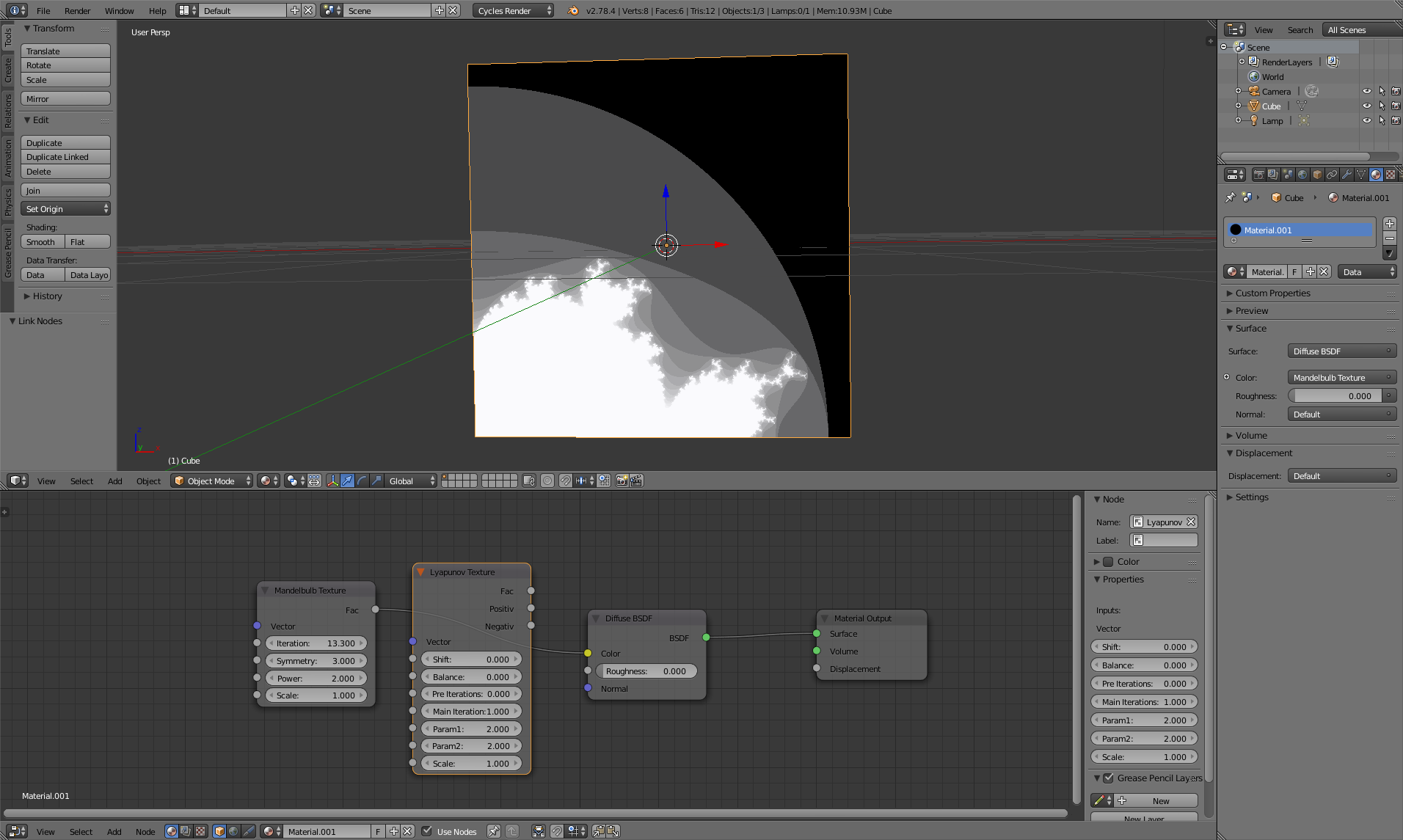Open the Render menu
Image resolution: width=1403 pixels, height=840 pixels.
[x=77, y=11]
